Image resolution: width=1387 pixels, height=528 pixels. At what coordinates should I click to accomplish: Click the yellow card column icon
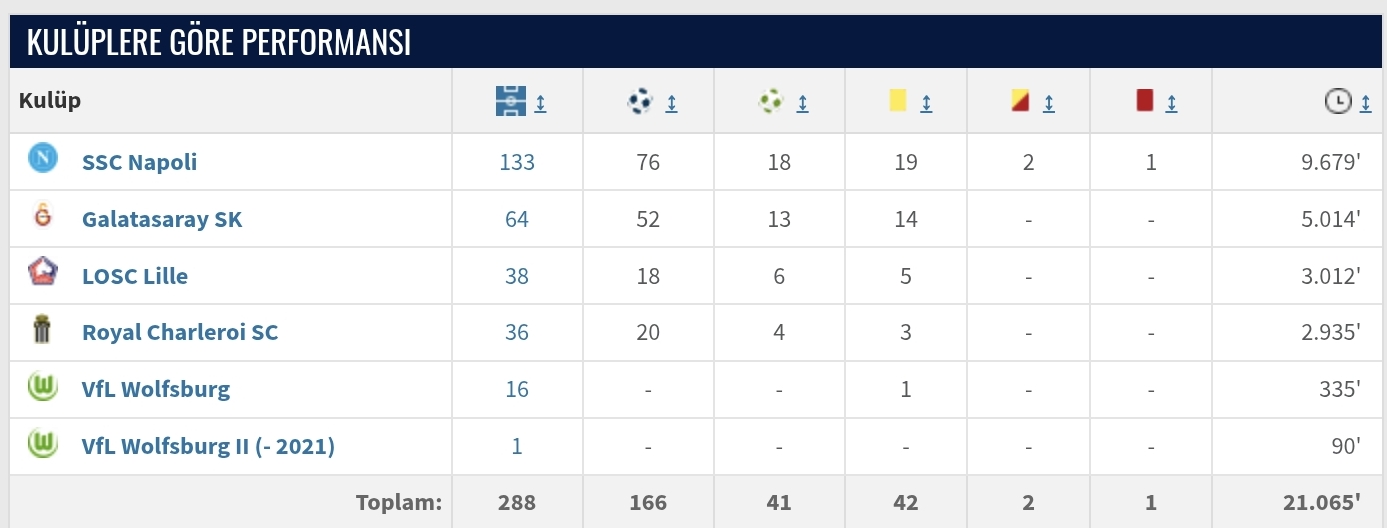(x=897, y=101)
